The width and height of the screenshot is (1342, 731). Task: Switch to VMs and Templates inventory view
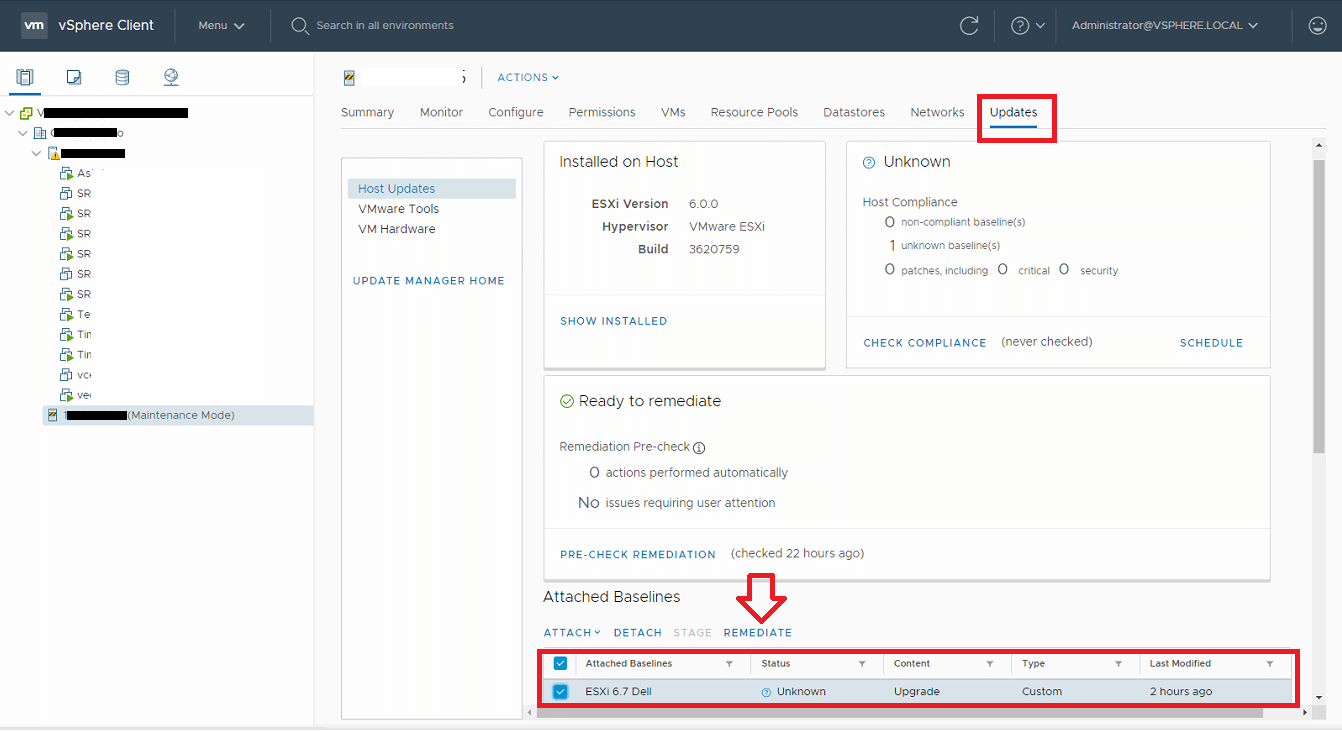73,77
